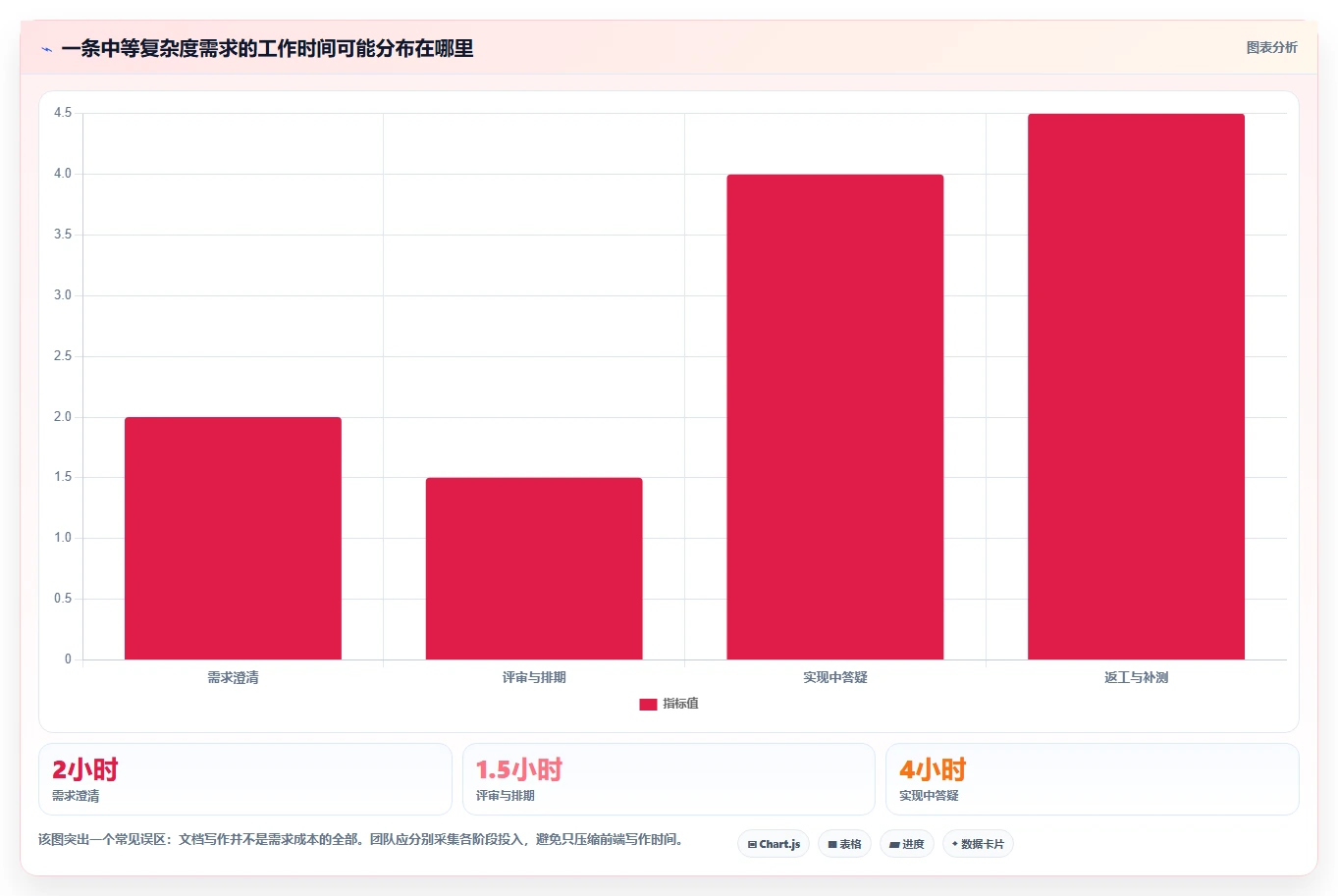The image size is (1338, 896).
Task: Open the 2小时 需求澄清 data card
Action: (x=245, y=779)
